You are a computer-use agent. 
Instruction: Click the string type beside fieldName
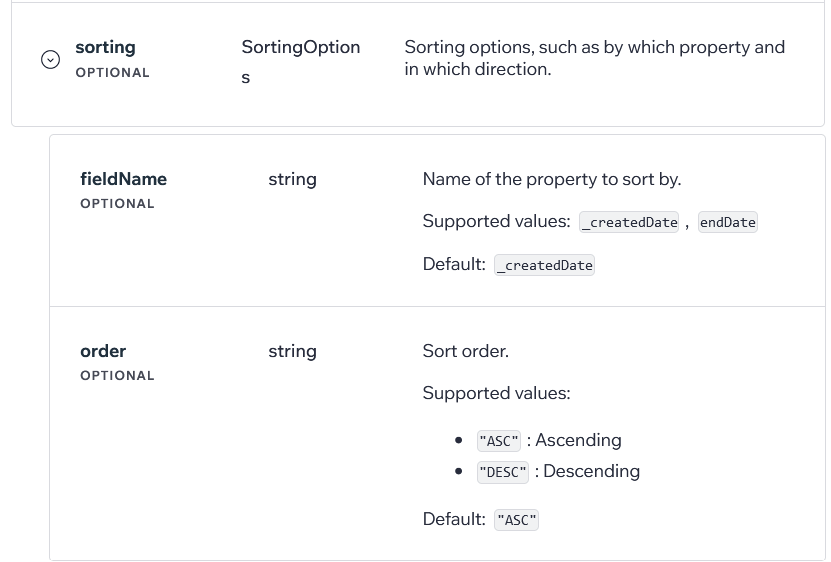click(x=293, y=179)
